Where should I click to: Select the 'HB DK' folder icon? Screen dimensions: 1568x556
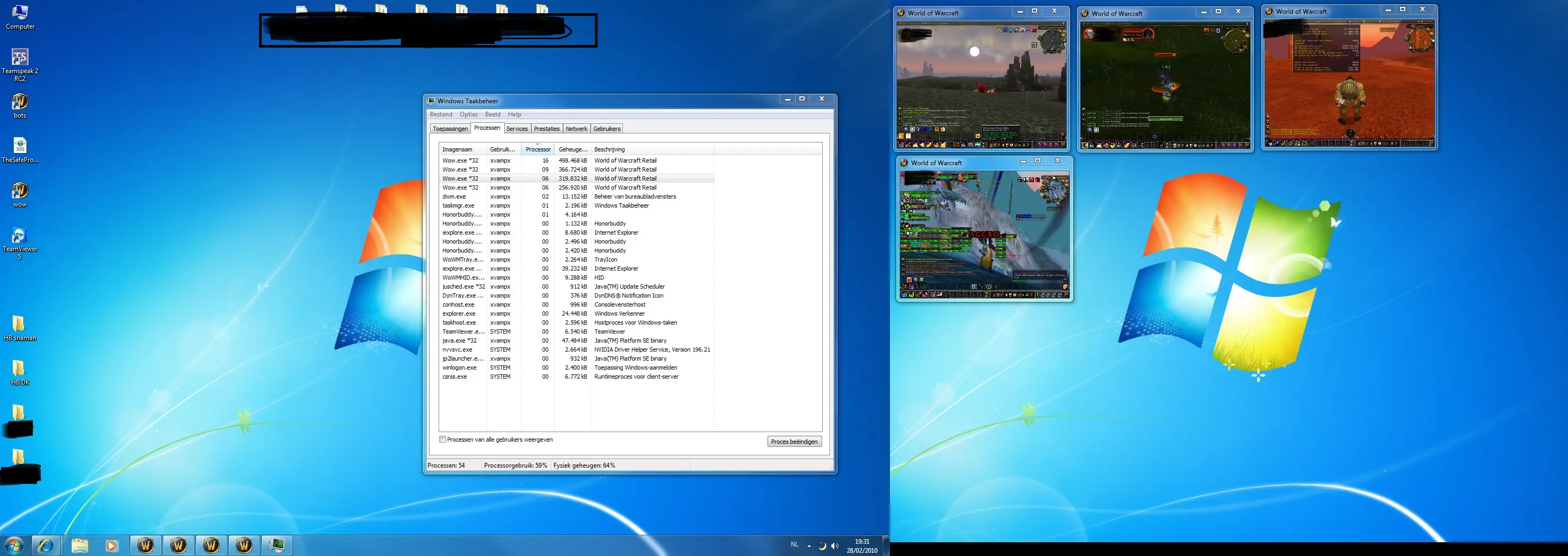(20, 372)
